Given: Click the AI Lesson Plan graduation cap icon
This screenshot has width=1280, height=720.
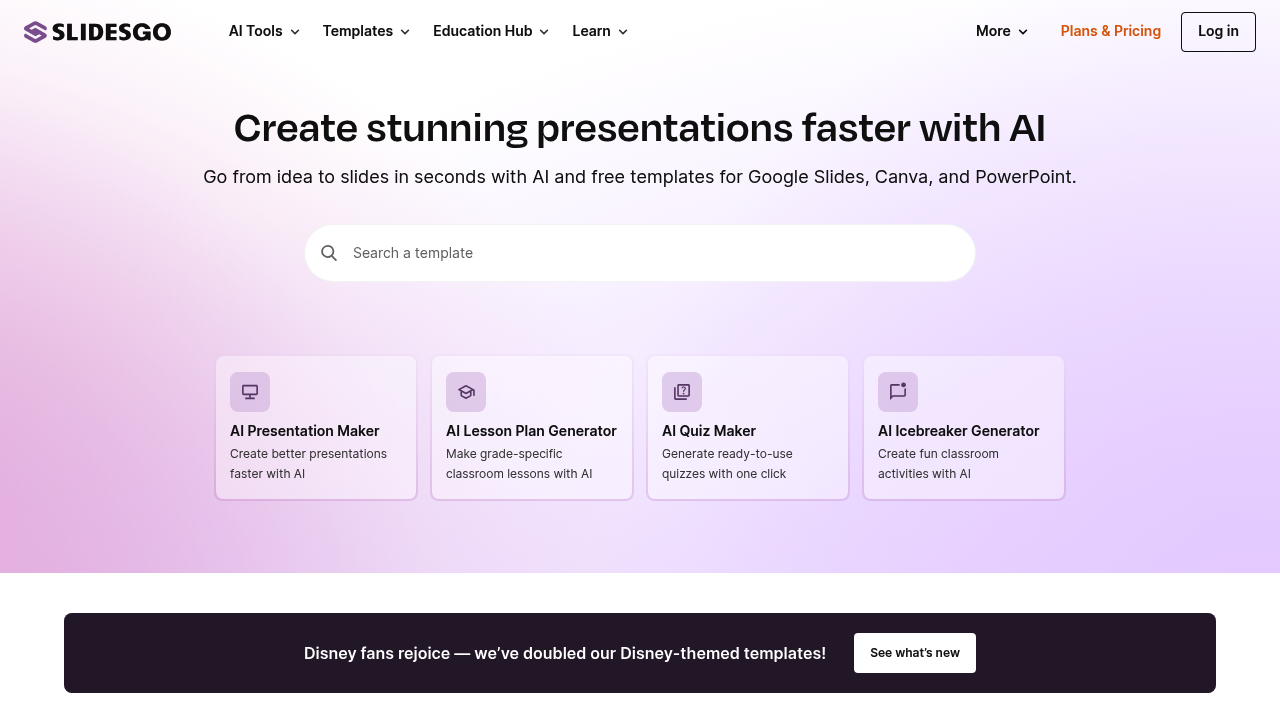Looking at the screenshot, I should (x=466, y=392).
